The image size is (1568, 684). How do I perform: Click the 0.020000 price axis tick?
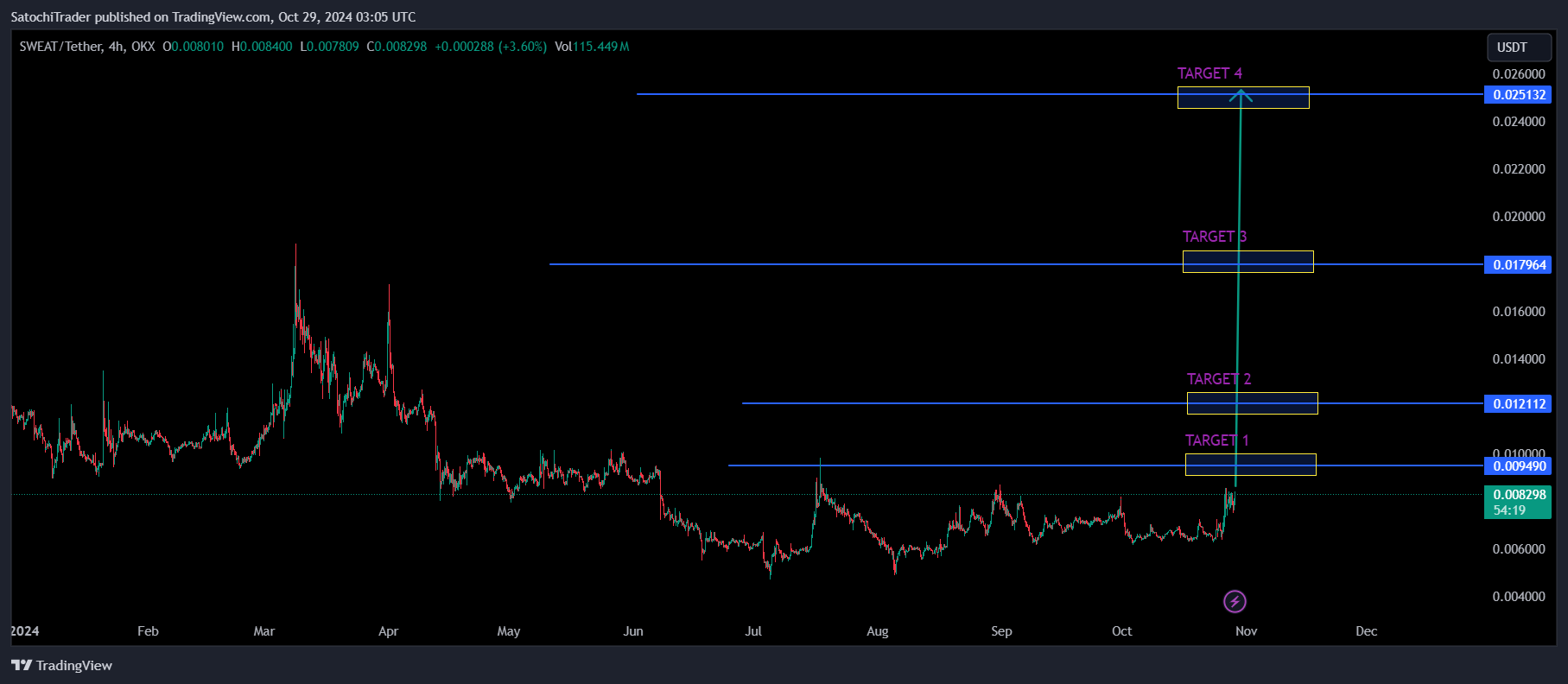click(x=1519, y=217)
